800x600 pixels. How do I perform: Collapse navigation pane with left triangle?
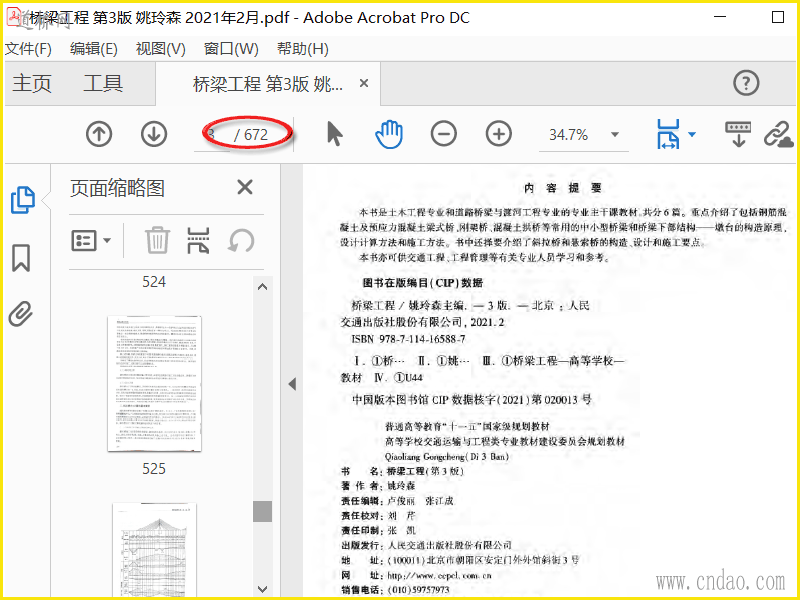click(x=292, y=384)
